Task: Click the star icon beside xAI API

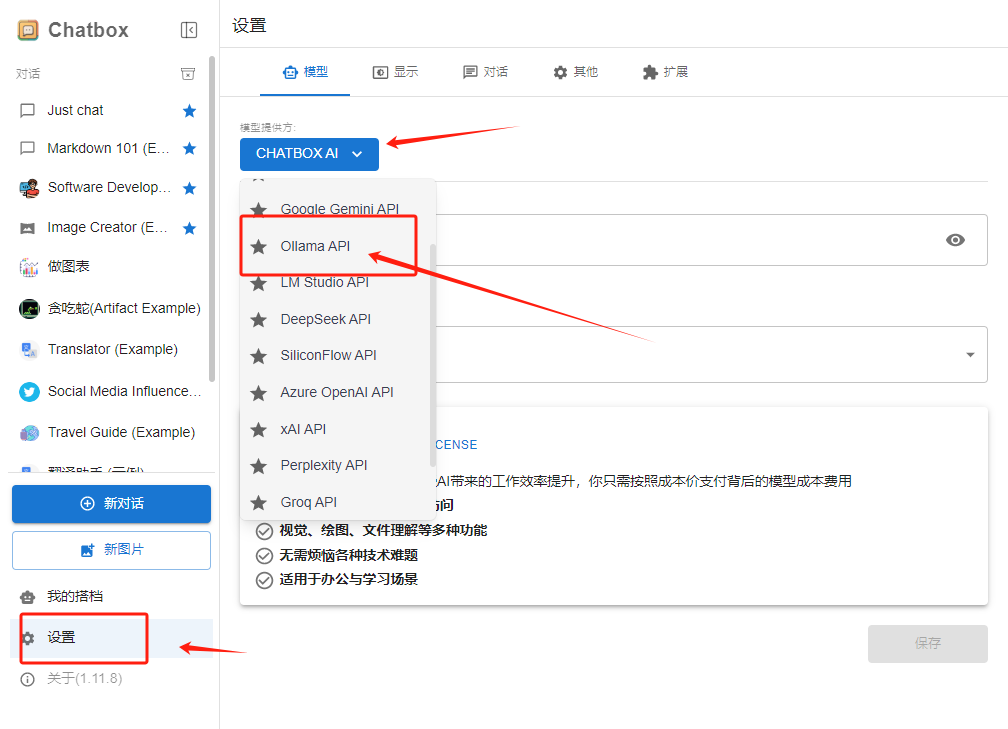Action: pos(258,429)
